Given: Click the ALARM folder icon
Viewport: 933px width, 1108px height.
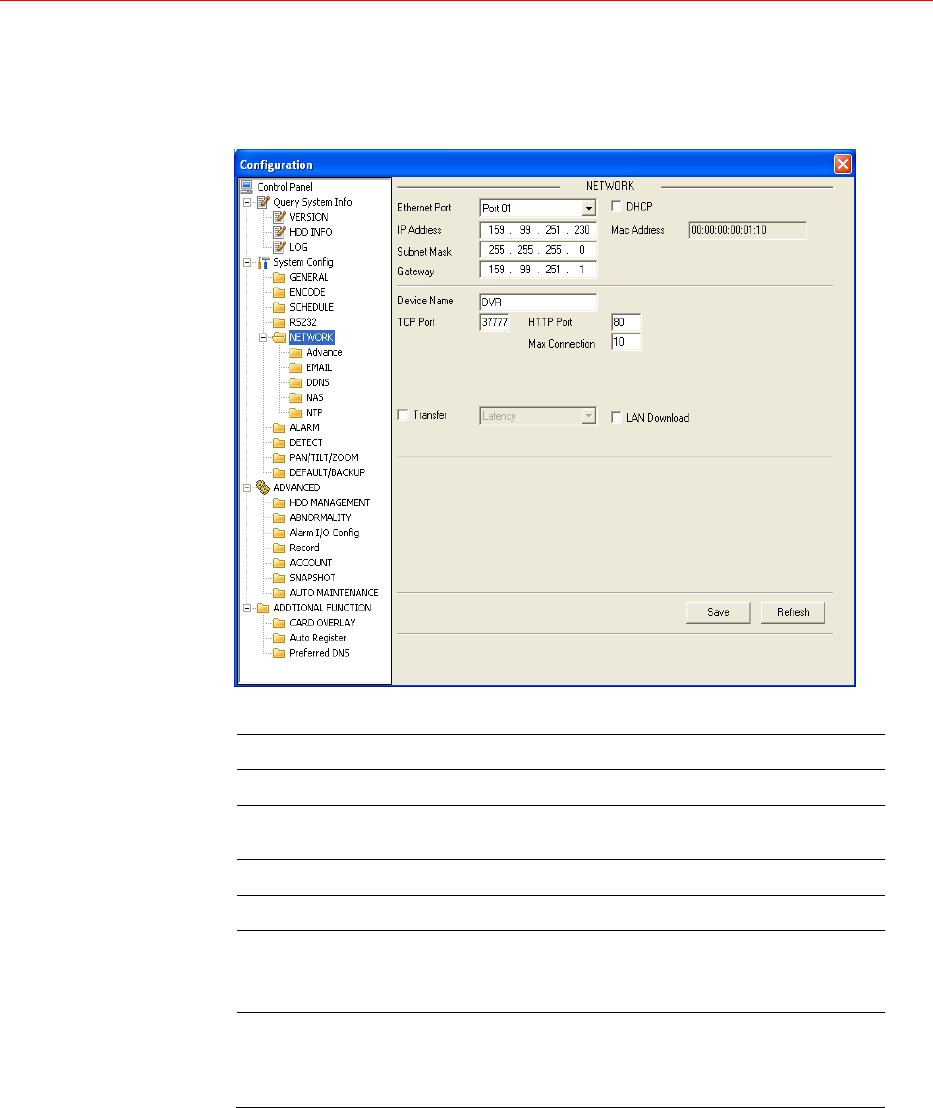Looking at the screenshot, I should coord(279,428).
